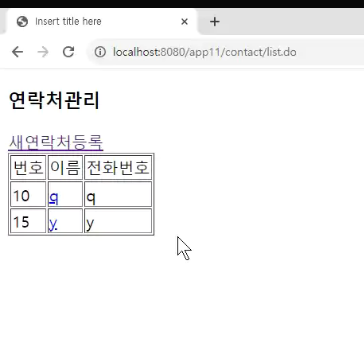Viewport: 364px width, 362px height.
Task: Close the 'Insert title here' tab
Action: pos(184,22)
